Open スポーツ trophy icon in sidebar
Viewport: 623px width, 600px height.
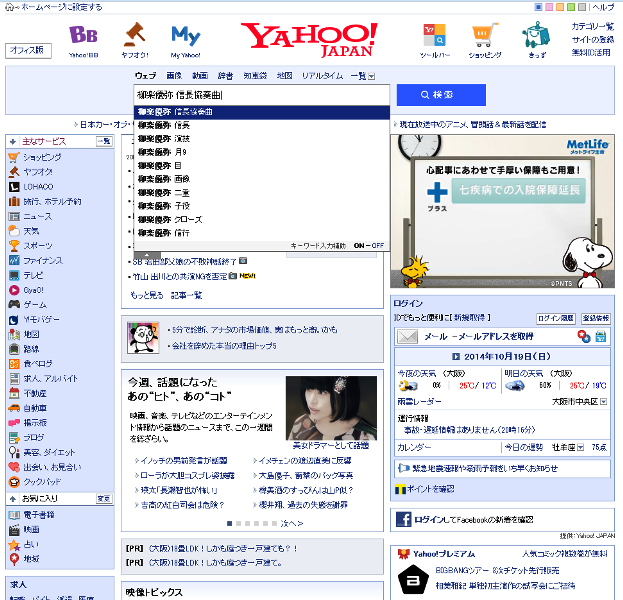tap(14, 246)
